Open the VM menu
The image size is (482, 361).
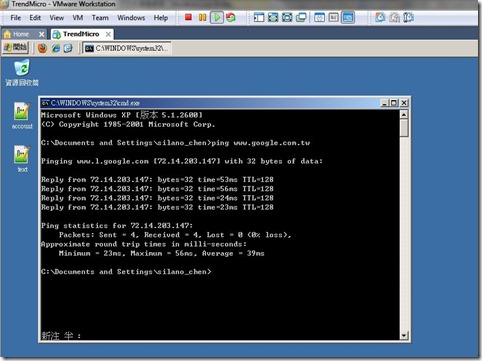click(78, 18)
